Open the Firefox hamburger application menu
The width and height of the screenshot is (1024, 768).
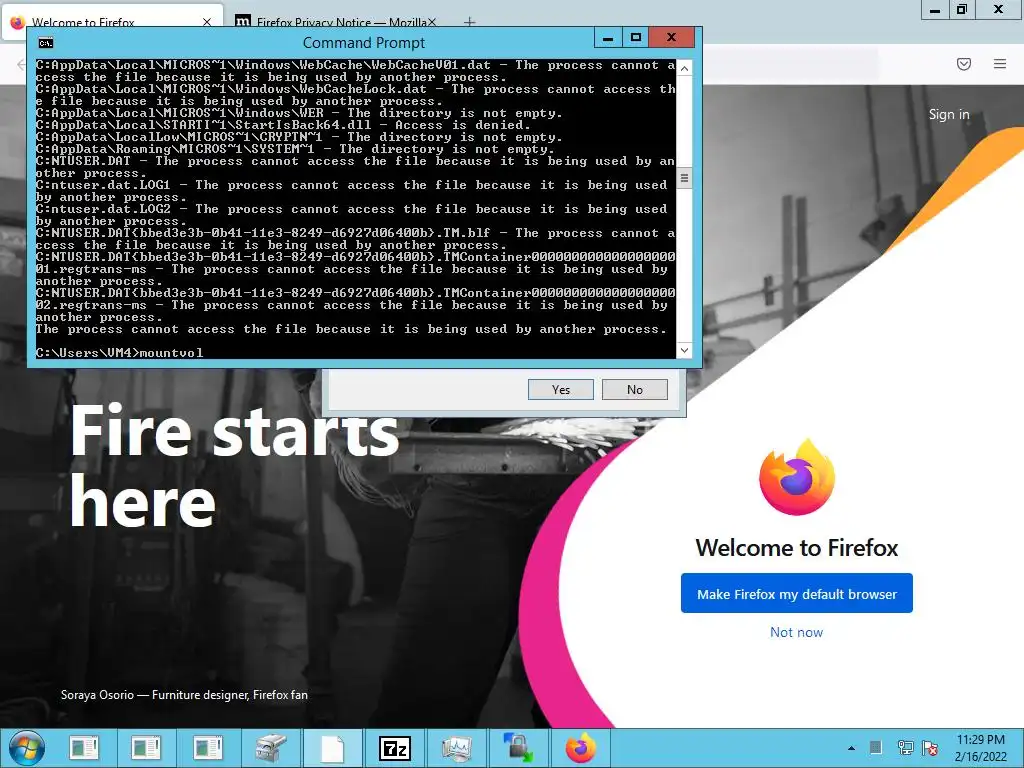point(1000,63)
